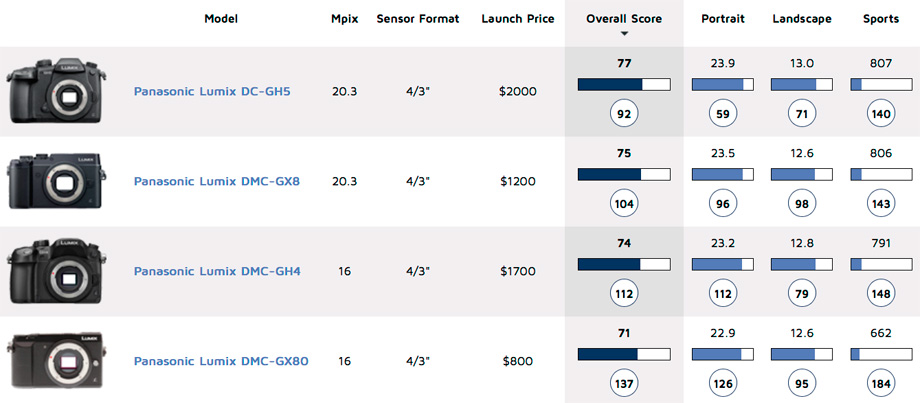Click the Panasonic Lumix DC-GH5 camera thumbnail

coord(57,91)
